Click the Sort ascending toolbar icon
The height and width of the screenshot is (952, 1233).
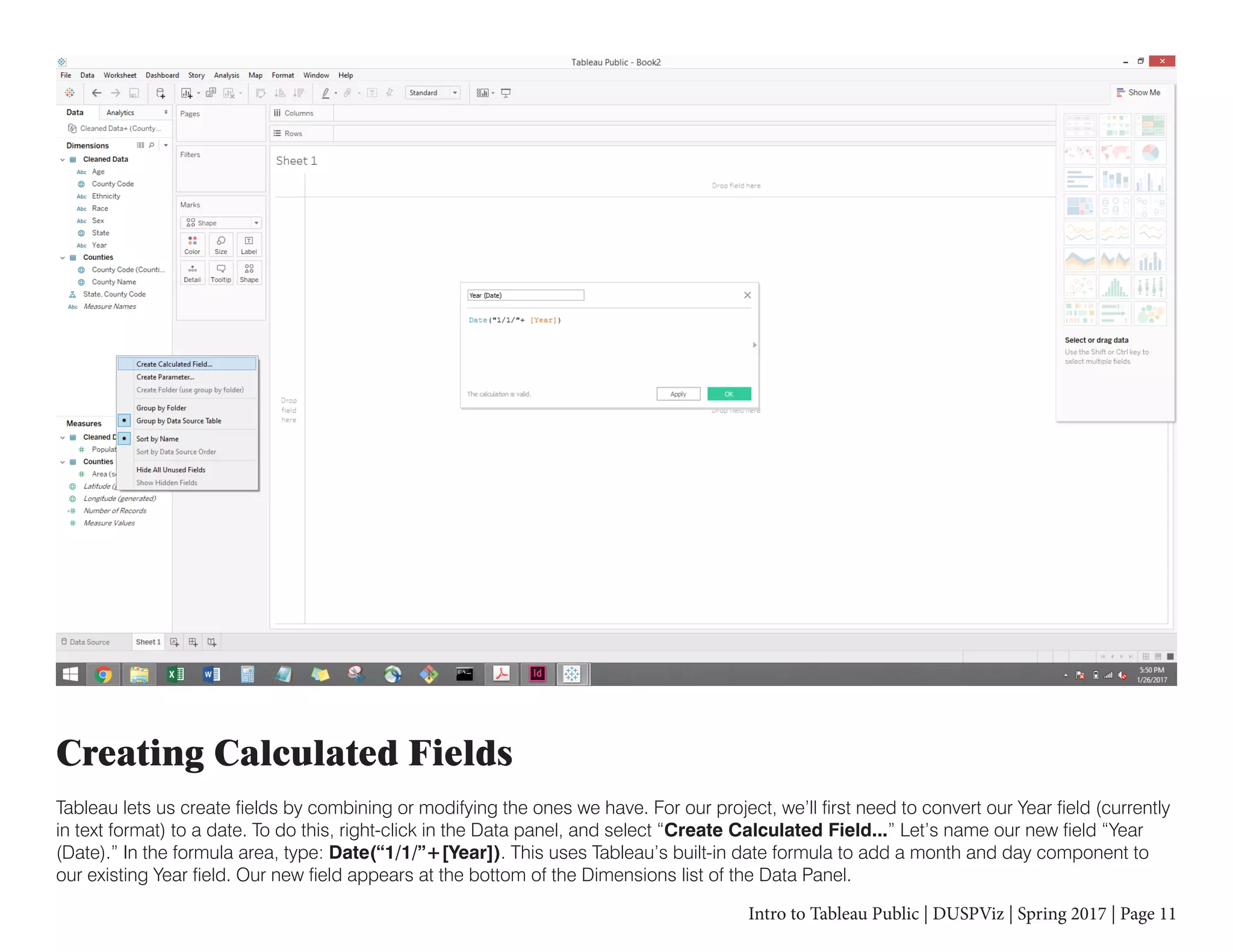click(280, 93)
